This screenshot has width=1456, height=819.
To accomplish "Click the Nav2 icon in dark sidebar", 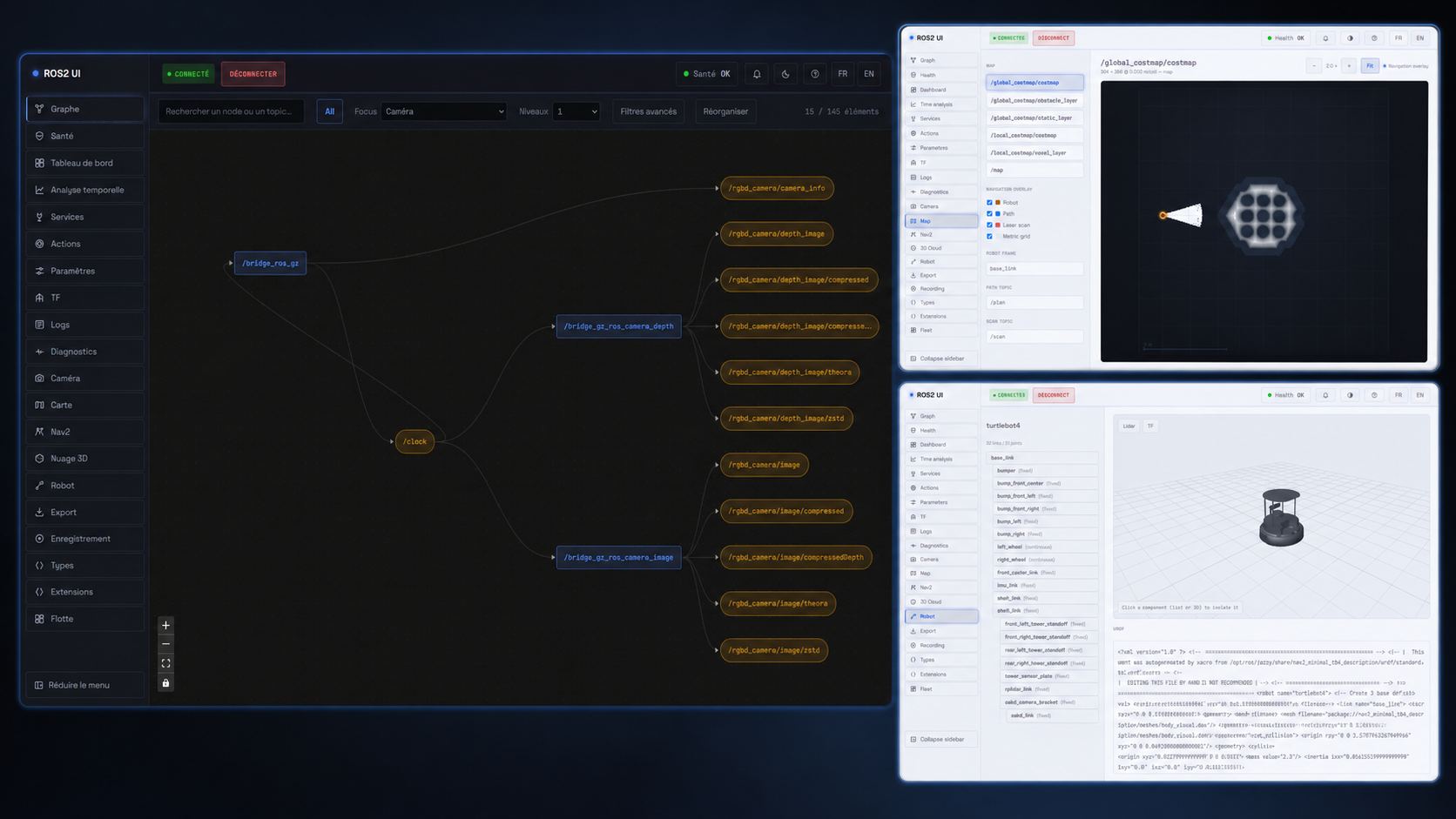I will pyautogui.click(x=39, y=432).
